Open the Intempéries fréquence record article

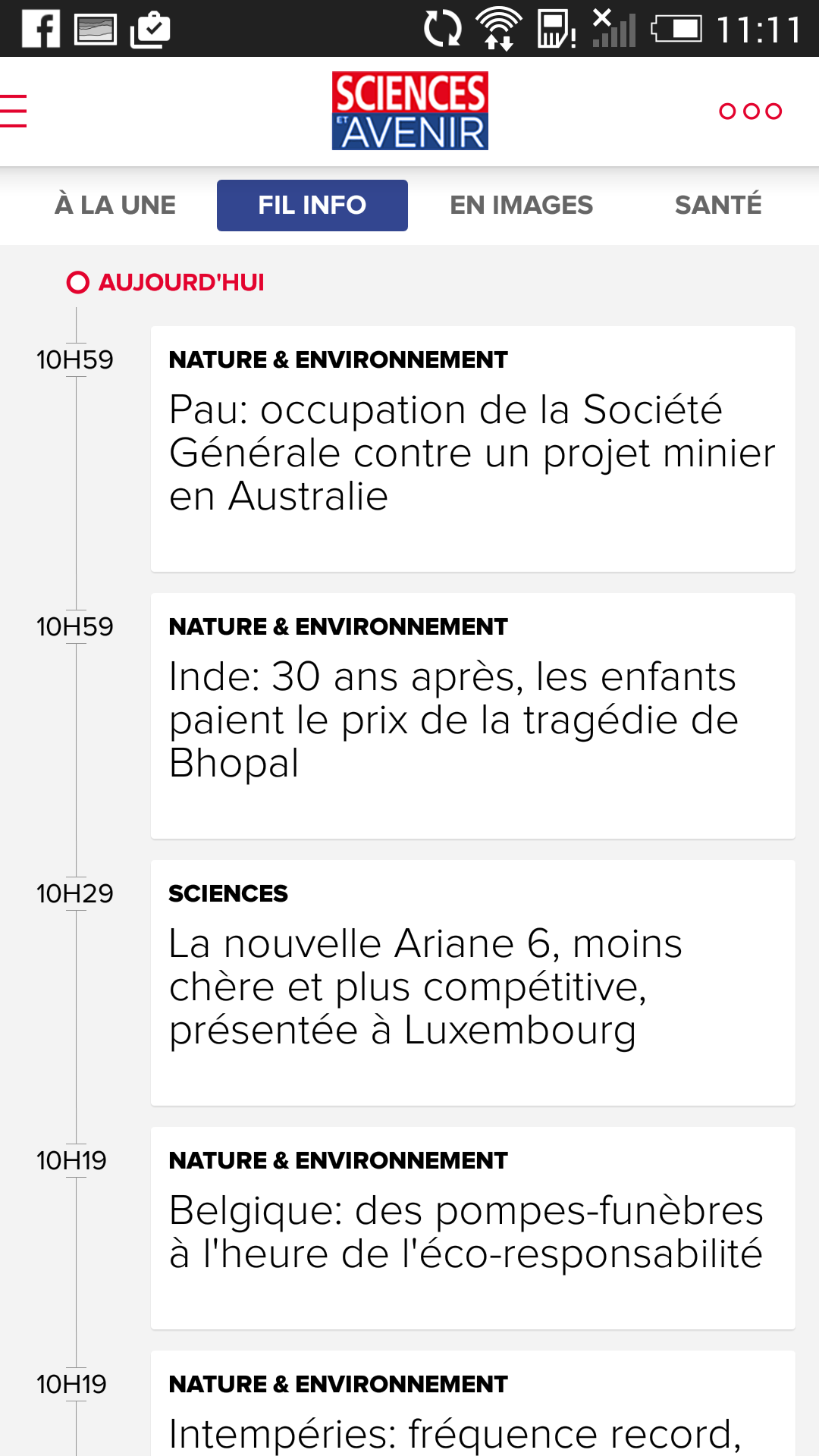pos(473,1403)
